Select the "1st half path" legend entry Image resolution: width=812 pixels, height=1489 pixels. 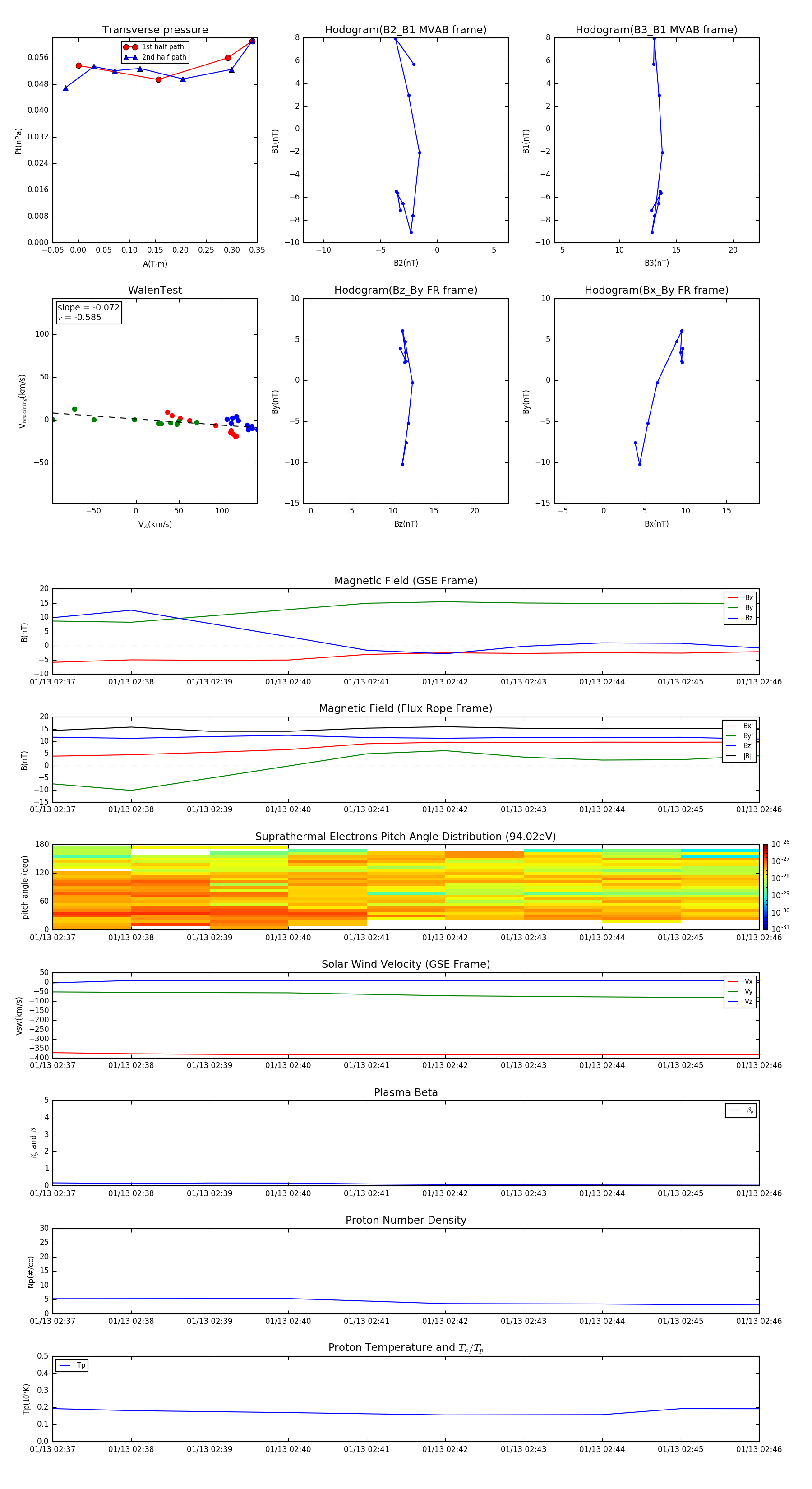pos(154,47)
